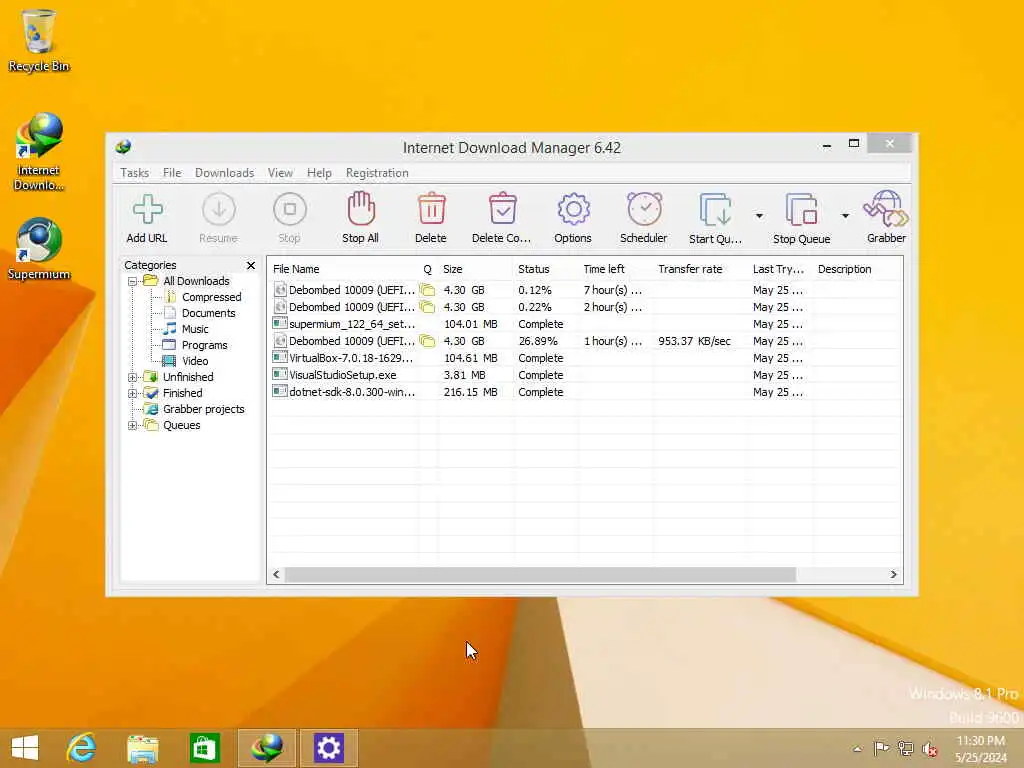
Task: Click the Stop All hand icon
Action: click(360, 208)
